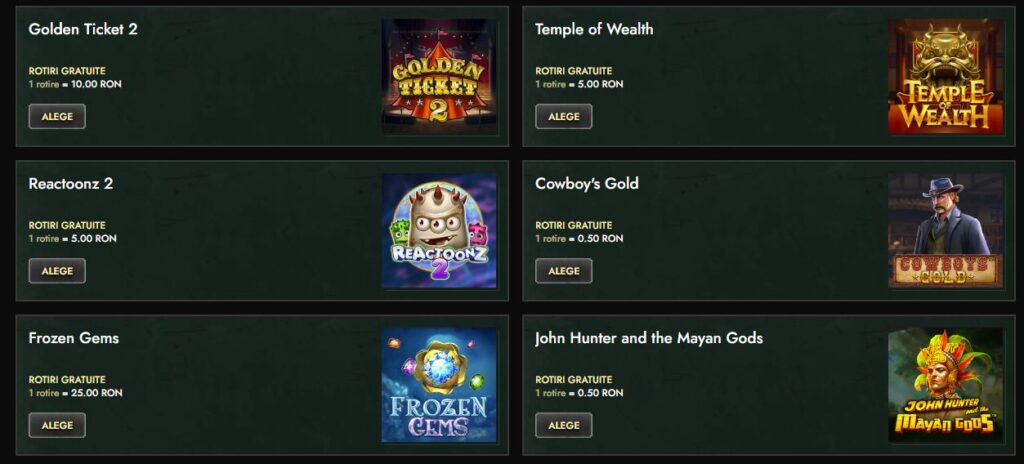
Task: Open the Temple of Wealth game thumbnail
Action: (x=946, y=76)
